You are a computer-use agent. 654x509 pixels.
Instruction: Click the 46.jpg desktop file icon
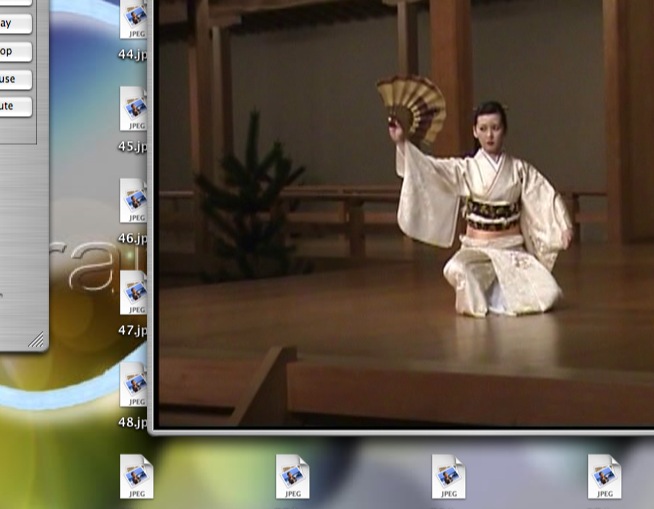133,201
